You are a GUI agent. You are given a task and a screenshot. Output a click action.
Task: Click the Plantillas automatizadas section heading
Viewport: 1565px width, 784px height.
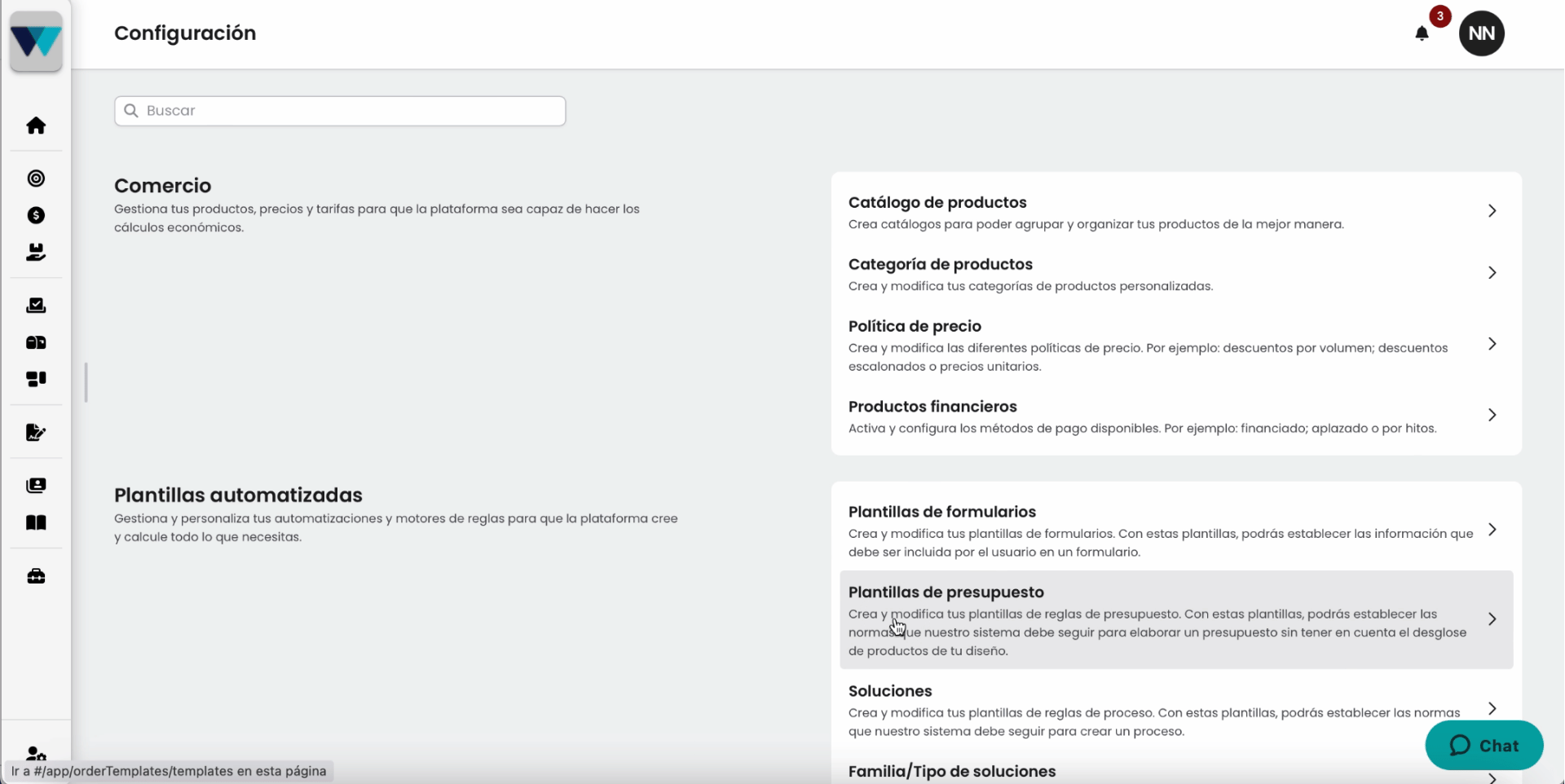[x=238, y=496]
